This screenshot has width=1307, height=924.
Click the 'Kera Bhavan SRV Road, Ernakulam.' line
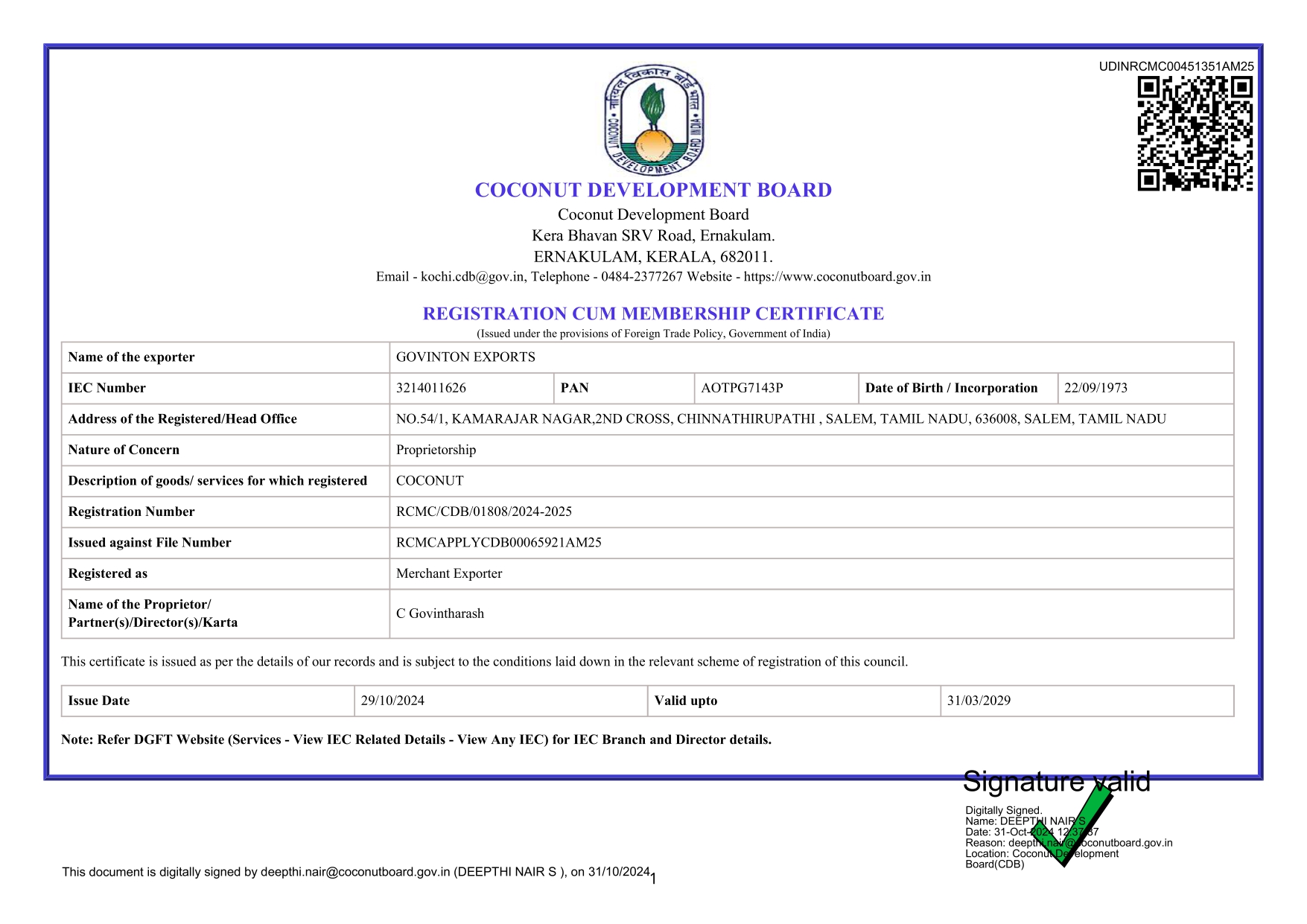click(x=653, y=235)
